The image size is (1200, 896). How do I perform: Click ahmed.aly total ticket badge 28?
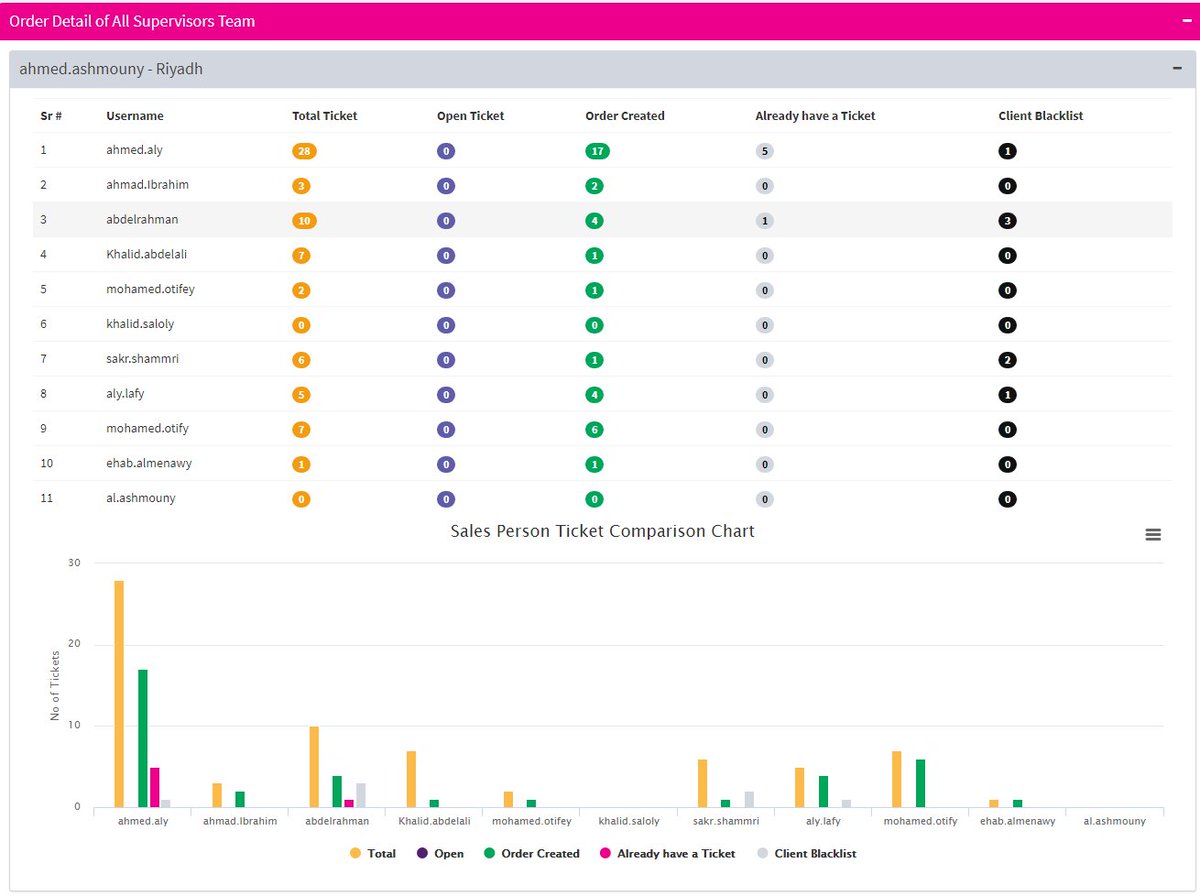pos(304,151)
